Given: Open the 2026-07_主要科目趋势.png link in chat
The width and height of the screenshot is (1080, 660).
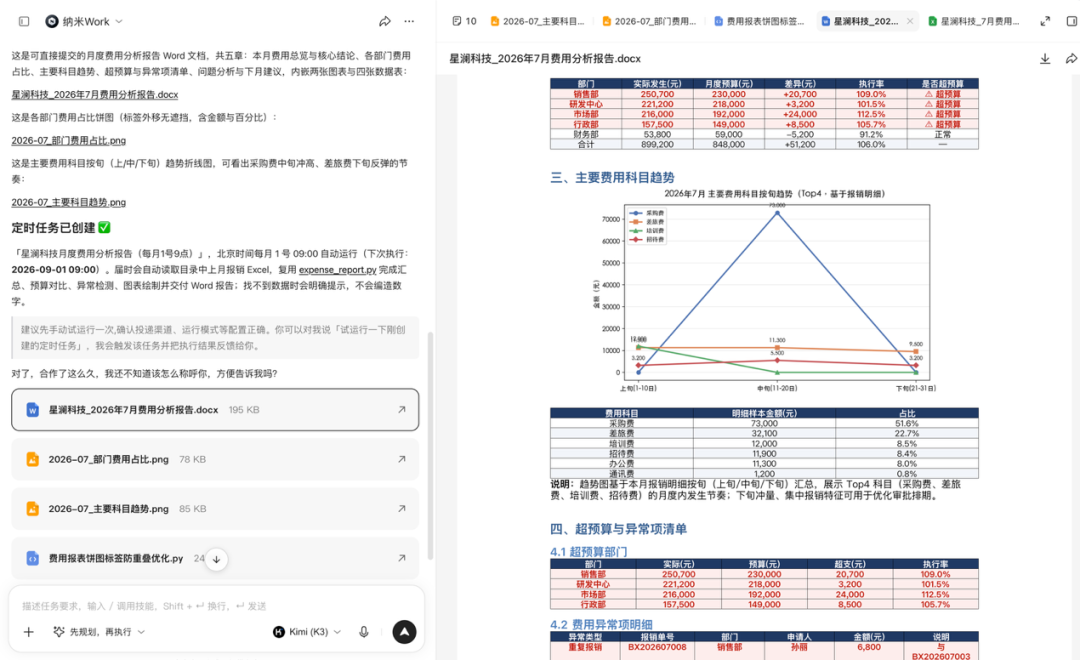Looking at the screenshot, I should tap(68, 203).
